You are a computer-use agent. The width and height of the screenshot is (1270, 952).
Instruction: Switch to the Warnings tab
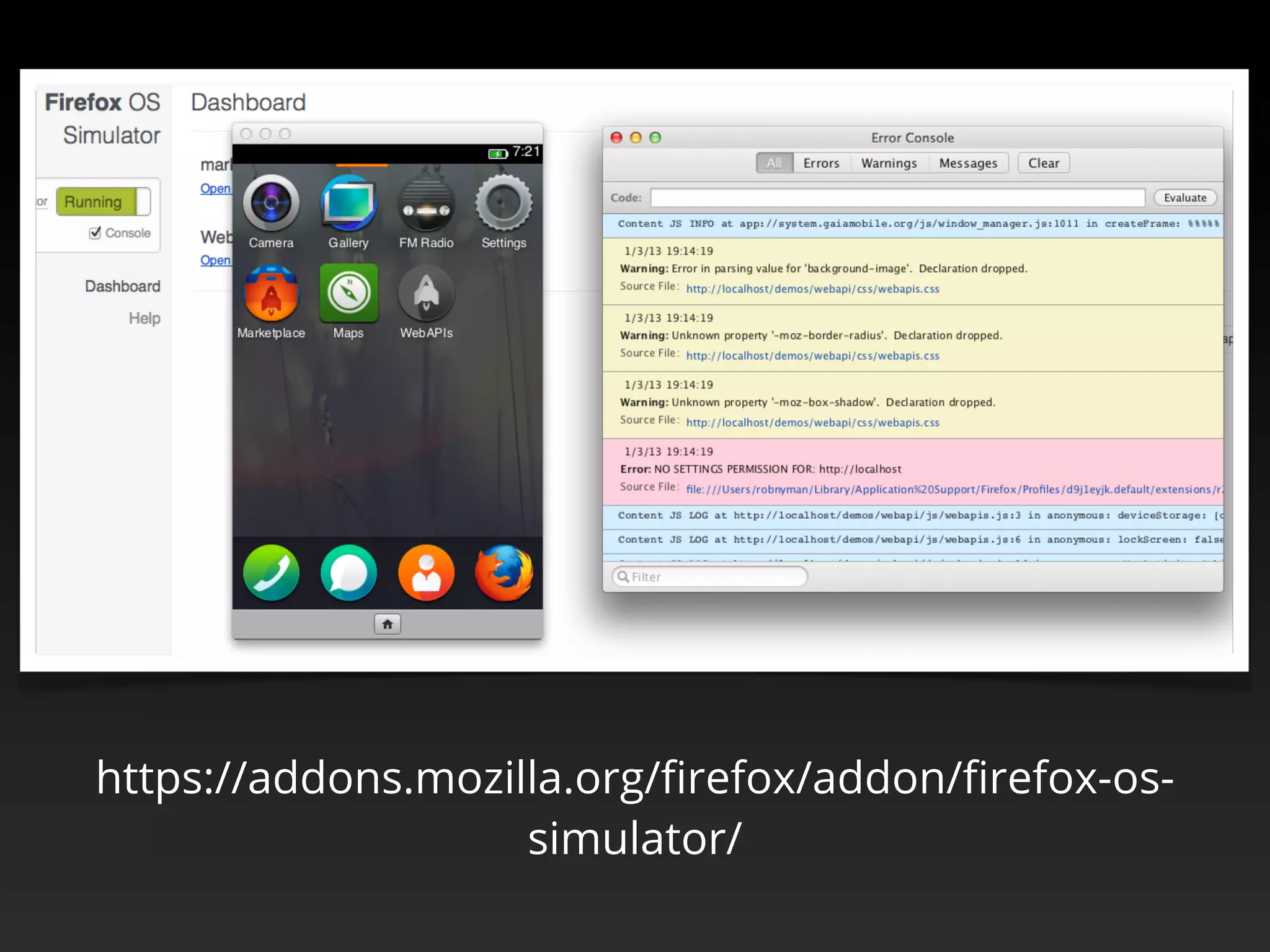point(889,163)
